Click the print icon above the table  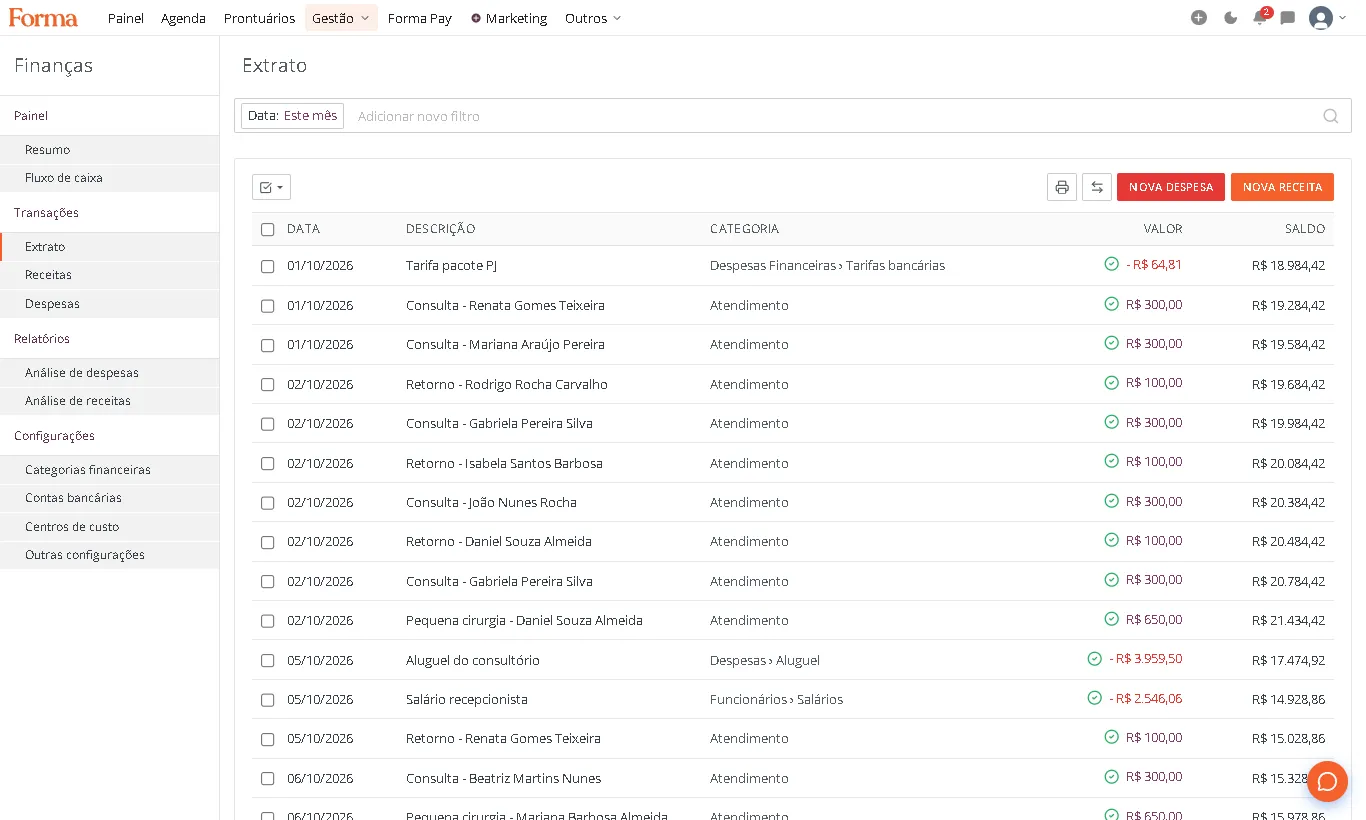[1062, 187]
